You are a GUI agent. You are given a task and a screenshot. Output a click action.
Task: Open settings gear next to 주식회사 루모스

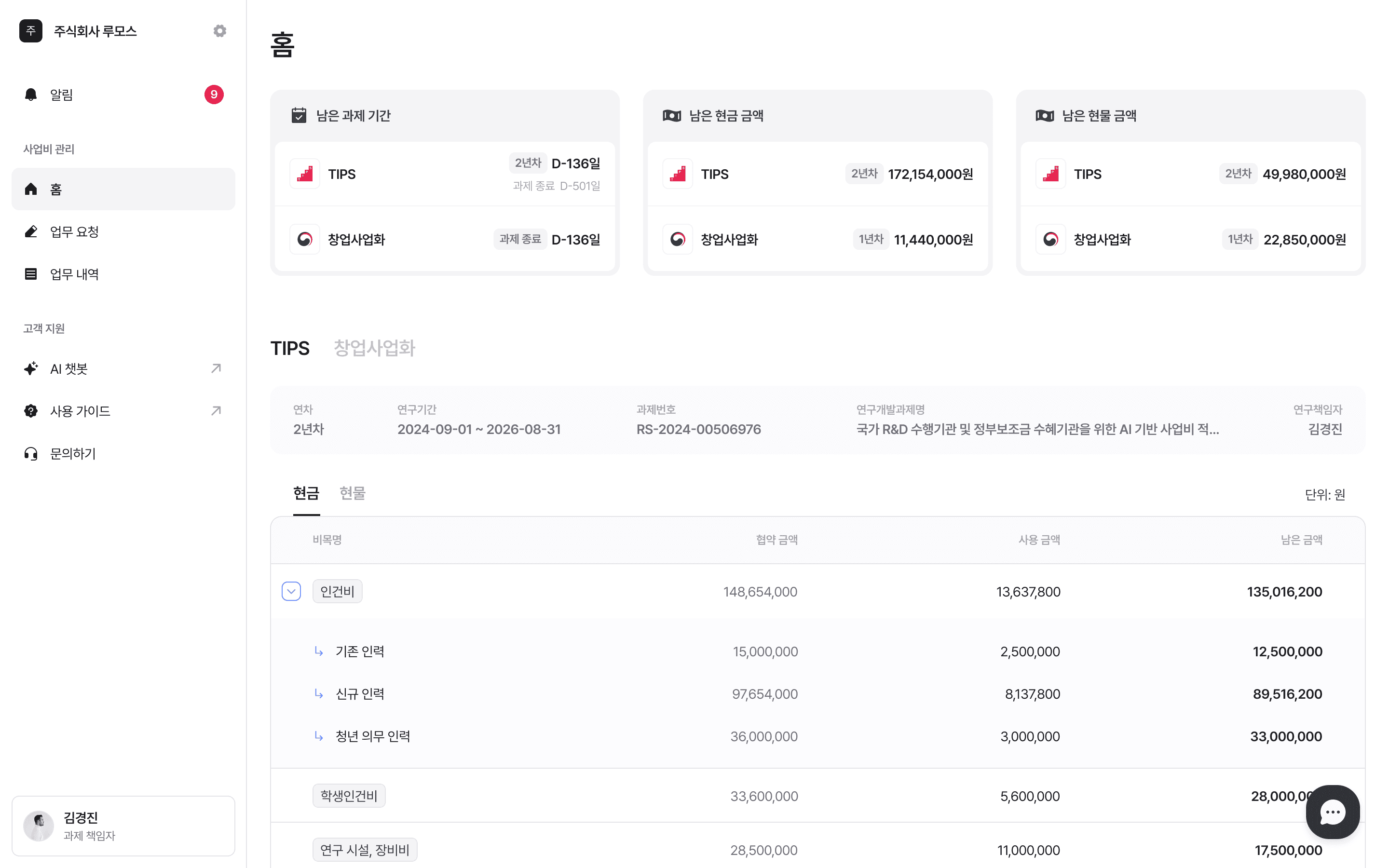point(219,31)
